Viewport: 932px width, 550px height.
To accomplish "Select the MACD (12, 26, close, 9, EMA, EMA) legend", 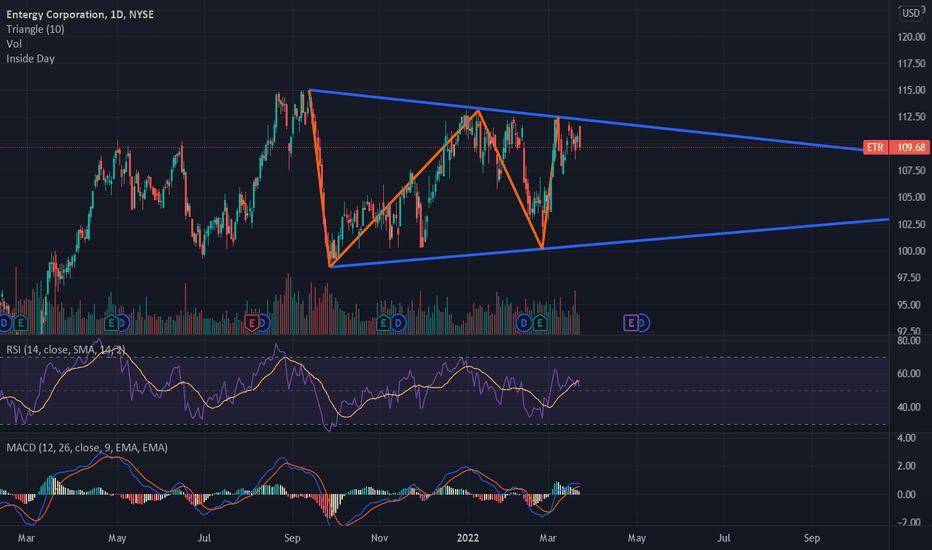I will 87,448.
